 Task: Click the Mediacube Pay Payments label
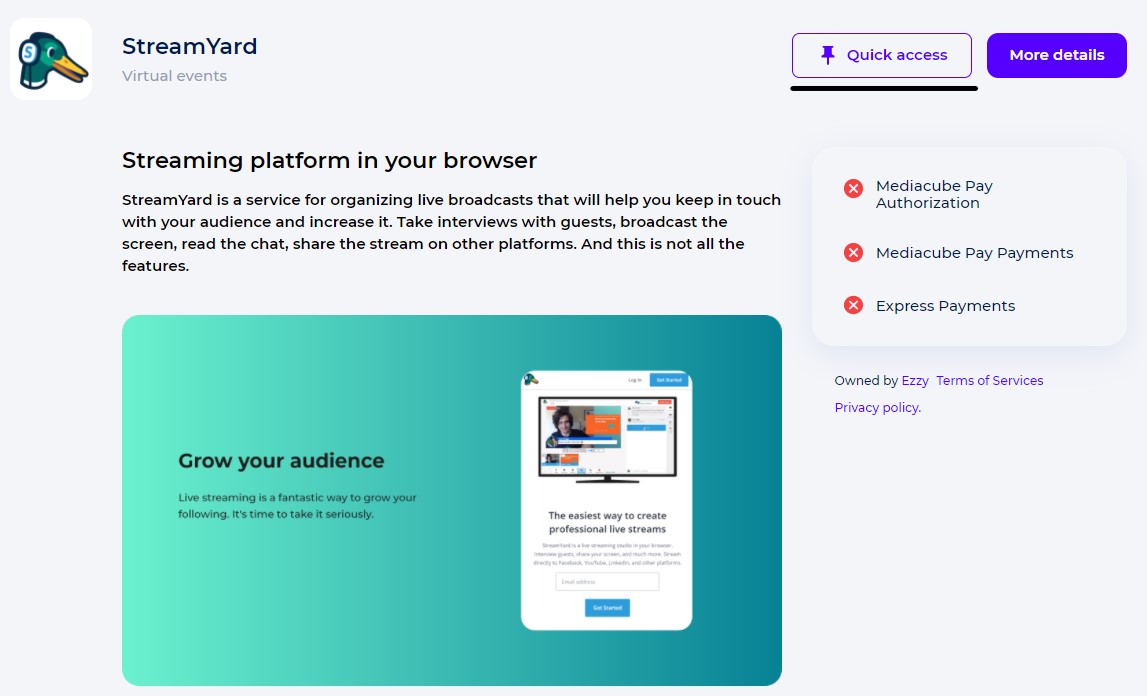click(x=974, y=253)
